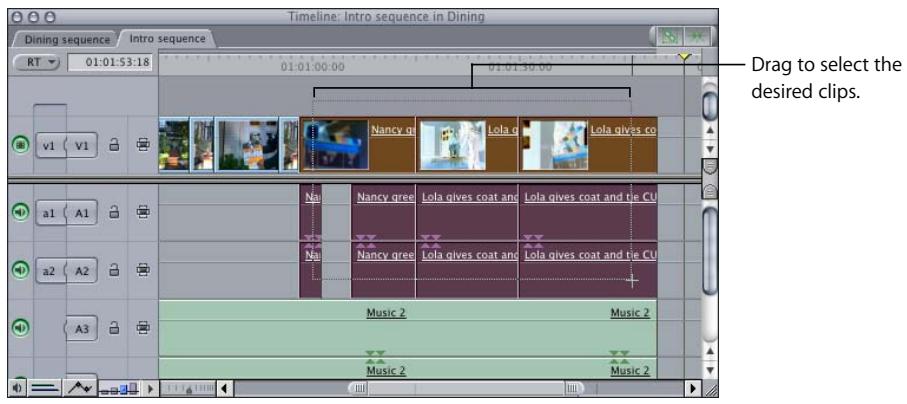The width and height of the screenshot is (907, 404).
Task: Lock the A1 audio track
Action: pos(115,212)
